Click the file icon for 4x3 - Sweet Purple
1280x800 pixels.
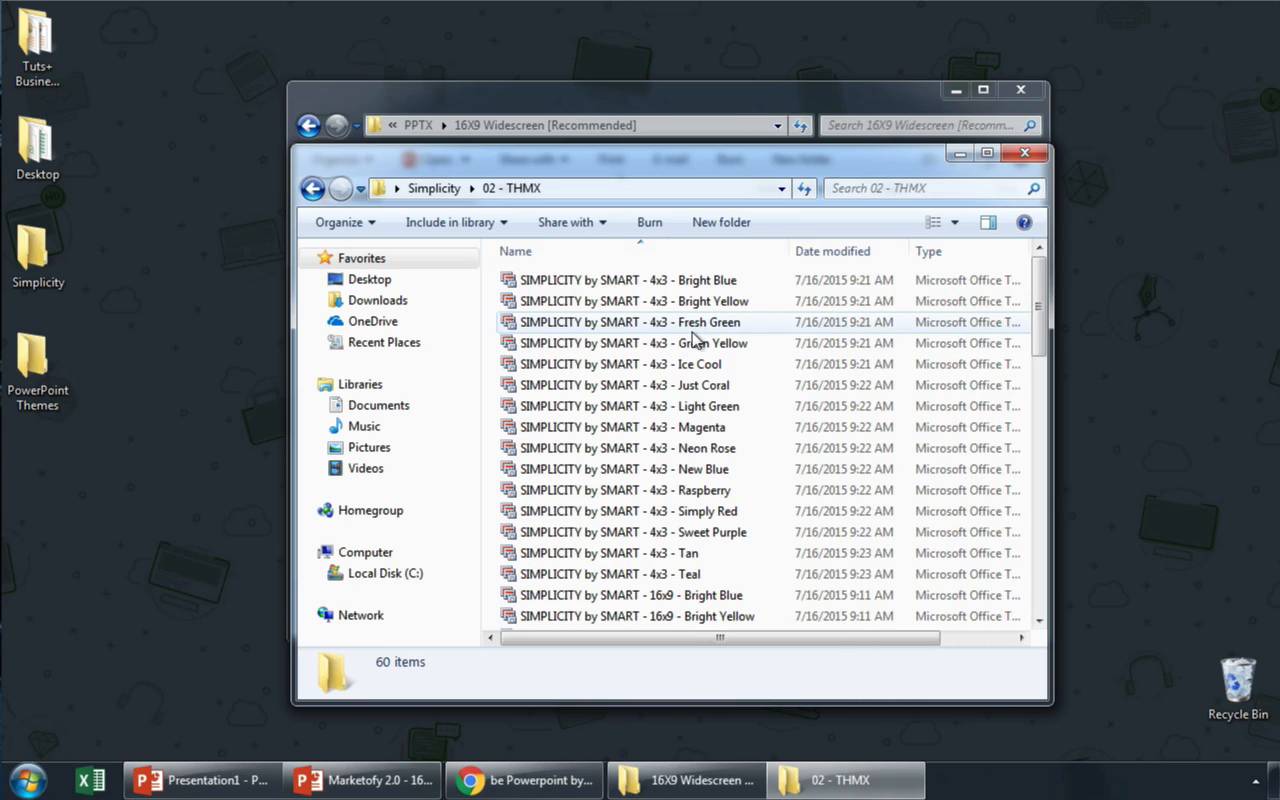pyautogui.click(x=508, y=532)
